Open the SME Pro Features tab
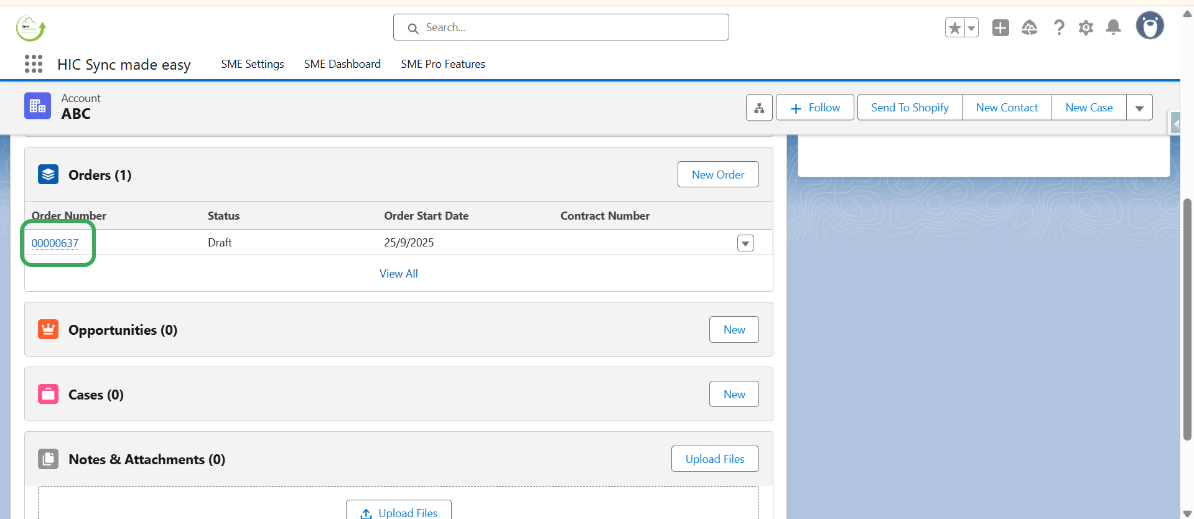The image size is (1194, 519). 443,64
